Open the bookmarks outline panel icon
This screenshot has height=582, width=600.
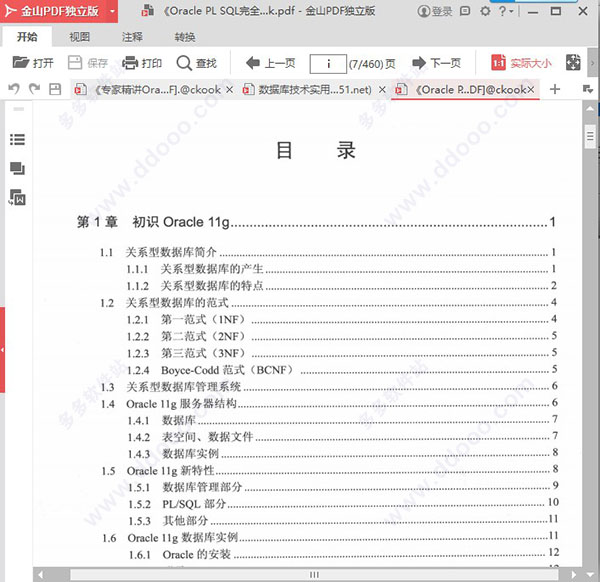click(x=17, y=139)
